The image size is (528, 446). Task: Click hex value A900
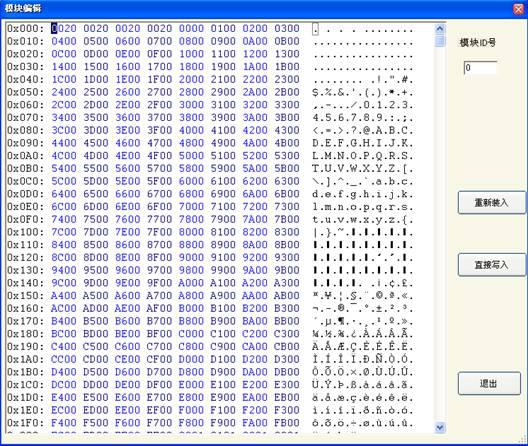click(x=223, y=296)
